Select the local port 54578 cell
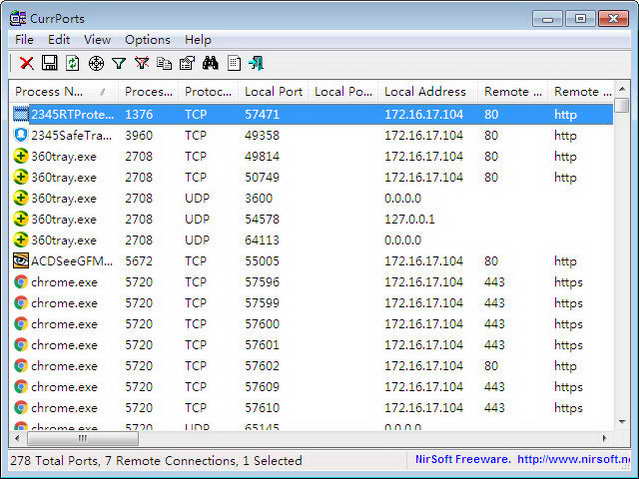This screenshot has width=639, height=479. click(262, 219)
